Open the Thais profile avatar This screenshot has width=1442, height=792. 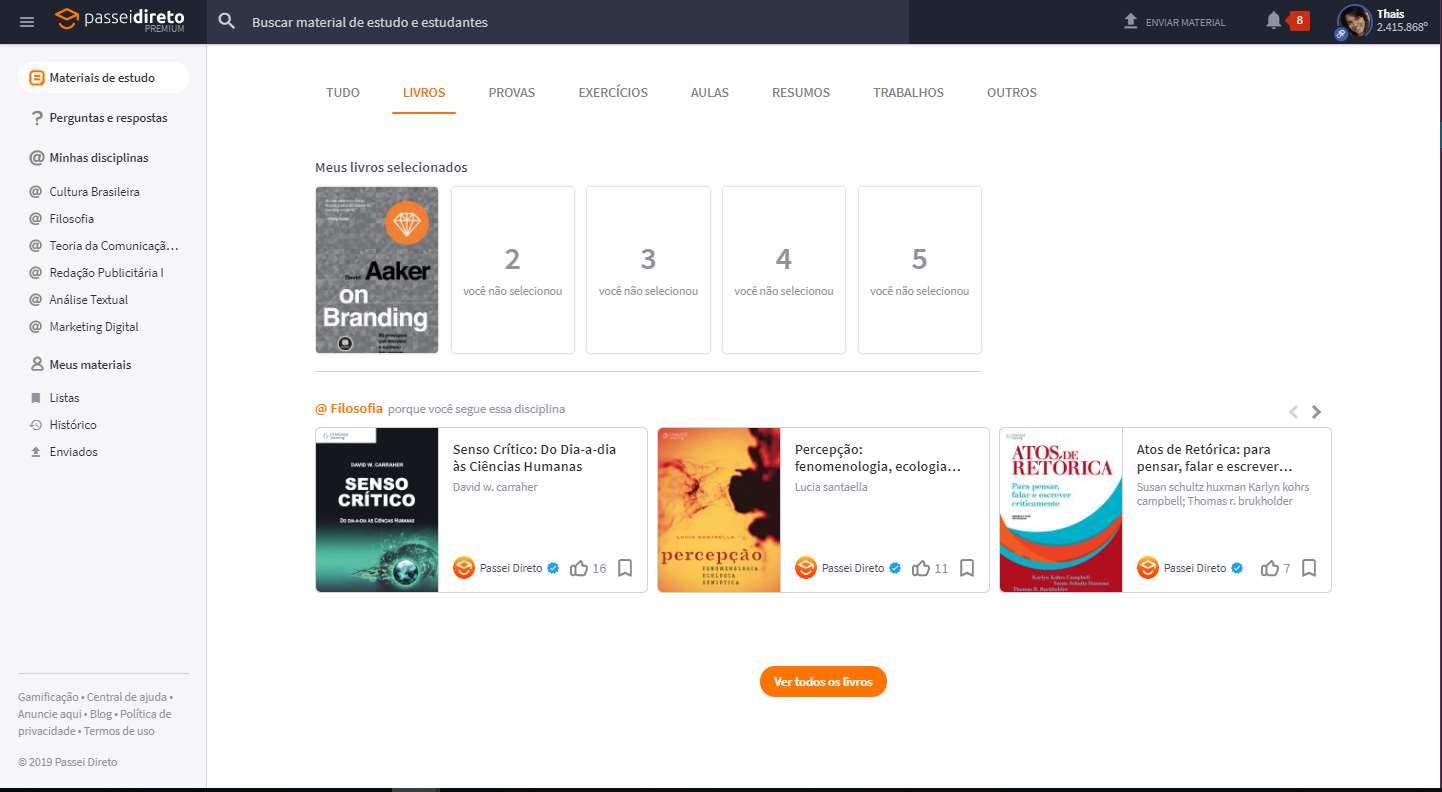1354,21
